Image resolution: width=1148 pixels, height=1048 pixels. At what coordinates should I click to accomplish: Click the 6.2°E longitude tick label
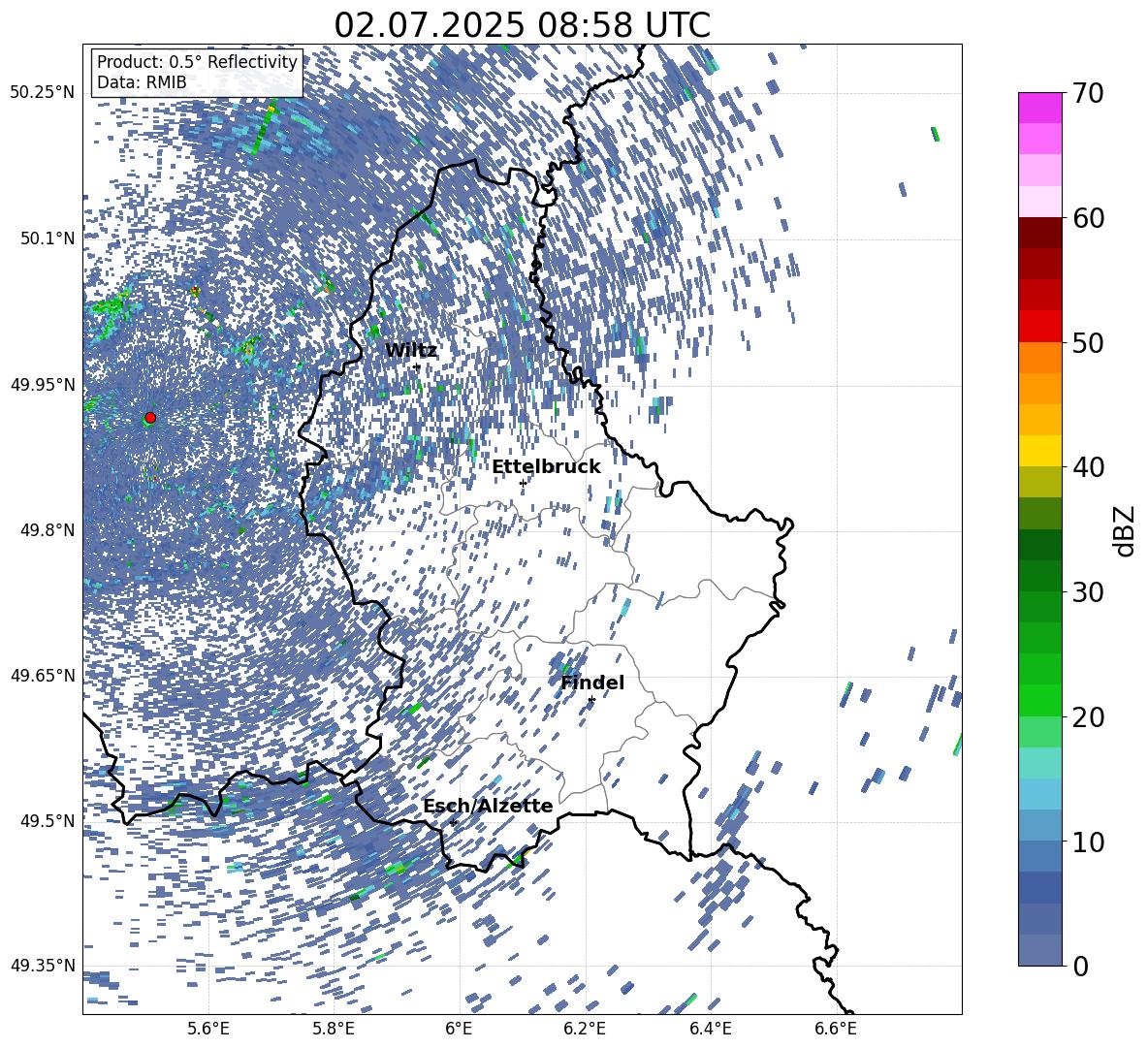(585, 1029)
